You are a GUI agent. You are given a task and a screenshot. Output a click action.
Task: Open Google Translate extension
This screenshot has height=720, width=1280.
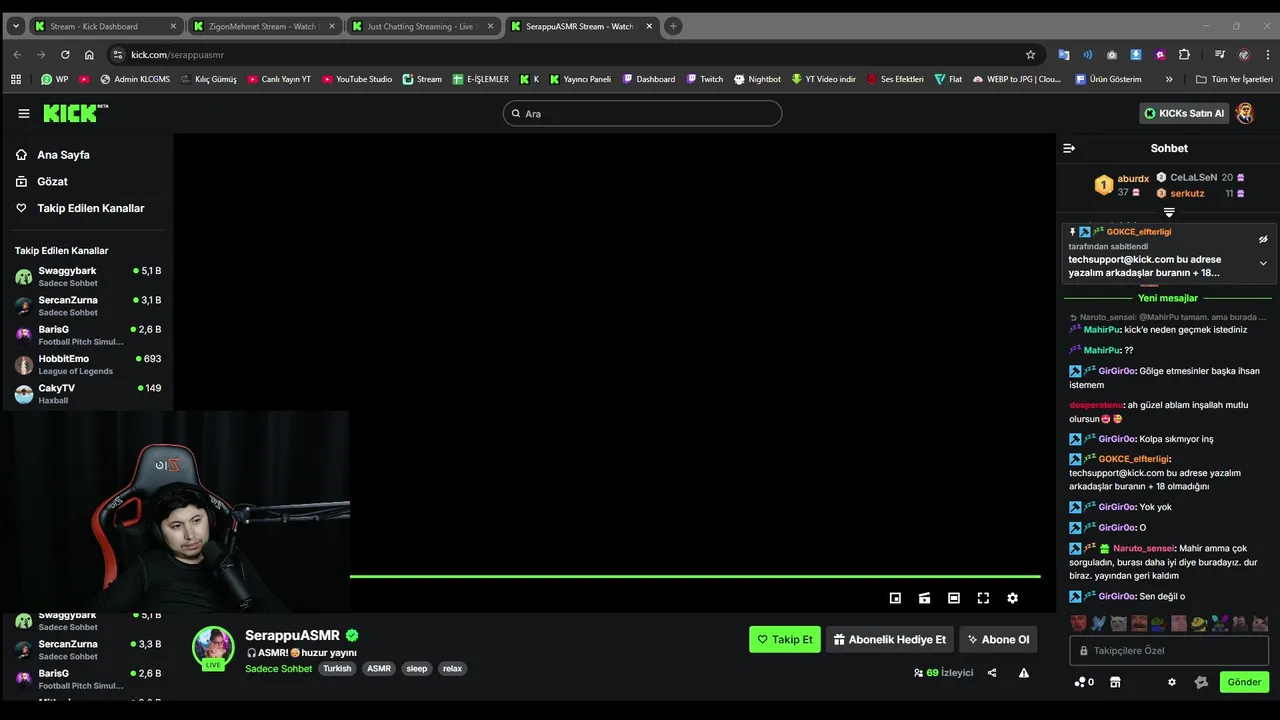(1063, 55)
